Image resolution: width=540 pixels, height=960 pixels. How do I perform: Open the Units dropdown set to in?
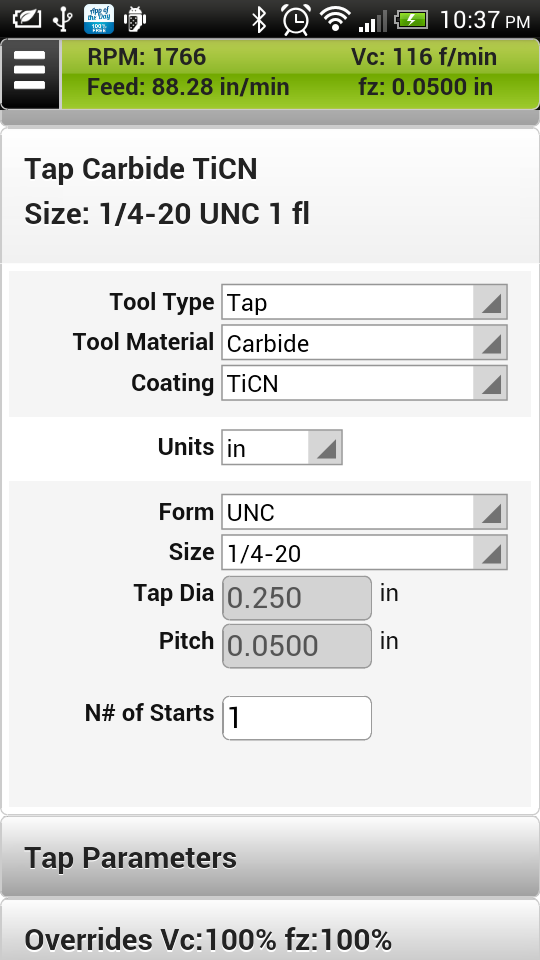[x=282, y=447]
